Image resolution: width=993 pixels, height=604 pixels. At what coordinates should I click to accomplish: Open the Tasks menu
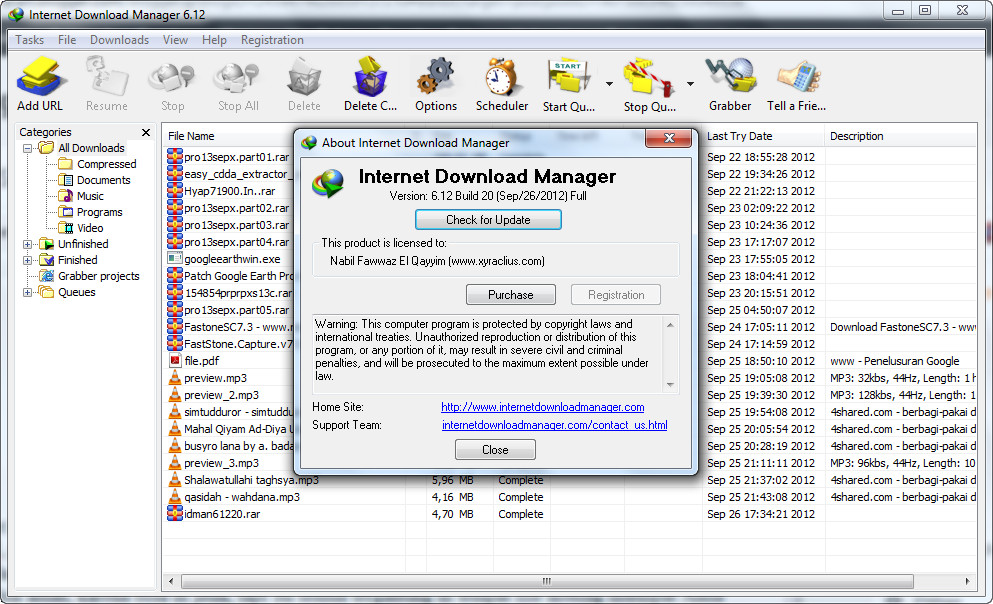tap(29, 40)
